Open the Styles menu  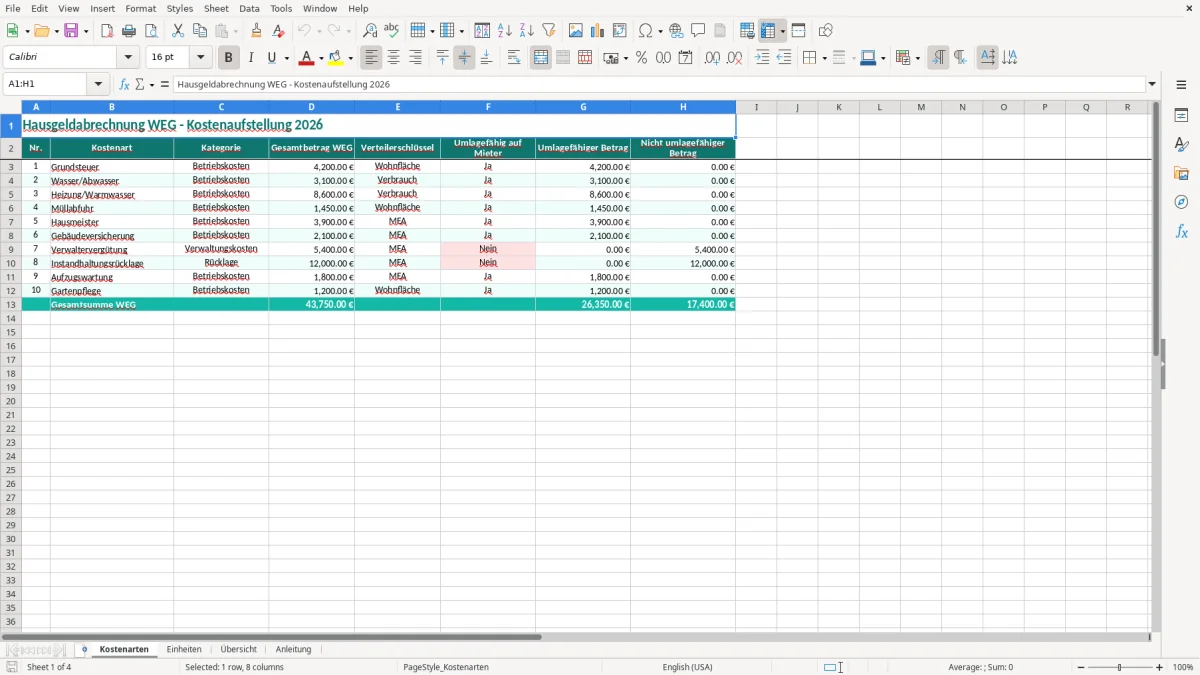[180, 8]
